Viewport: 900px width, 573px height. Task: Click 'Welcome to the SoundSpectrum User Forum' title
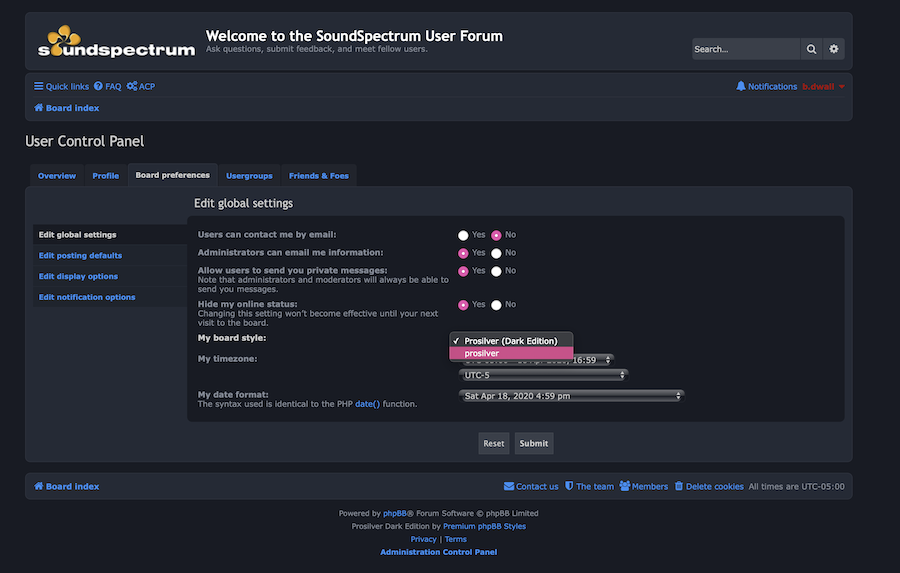coord(354,36)
